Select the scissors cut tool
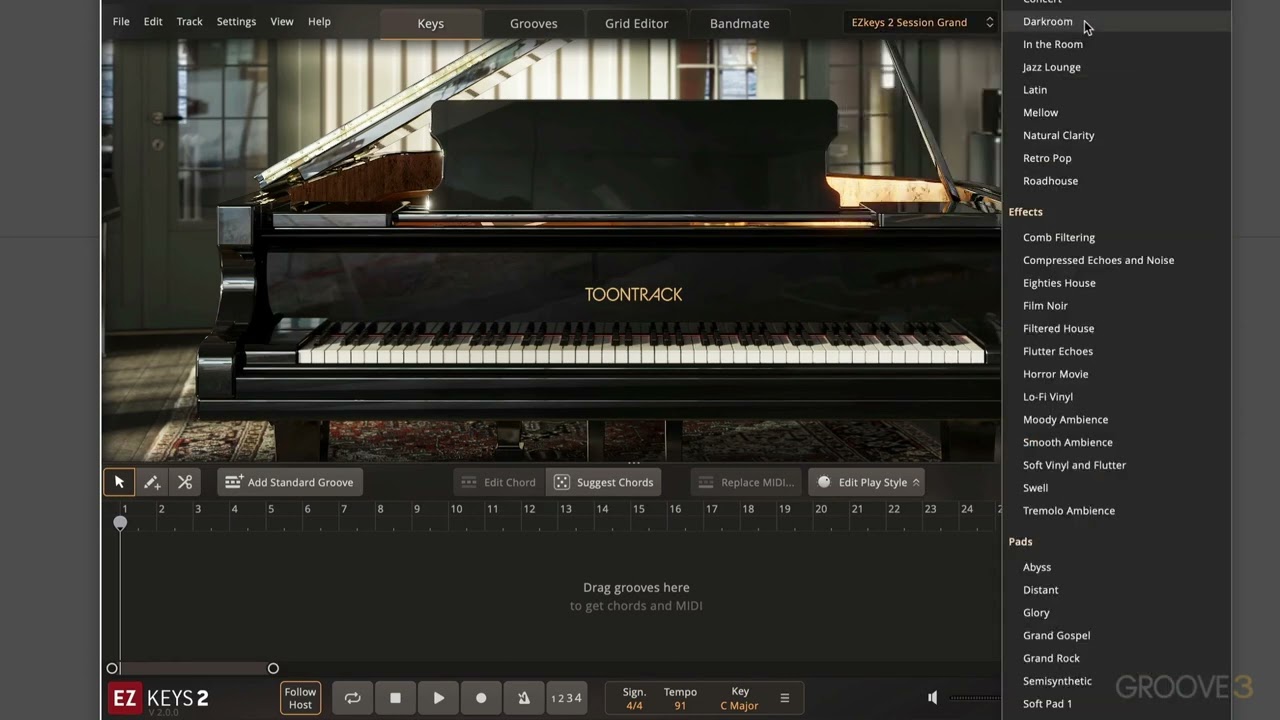Viewport: 1280px width, 720px height. coord(185,482)
